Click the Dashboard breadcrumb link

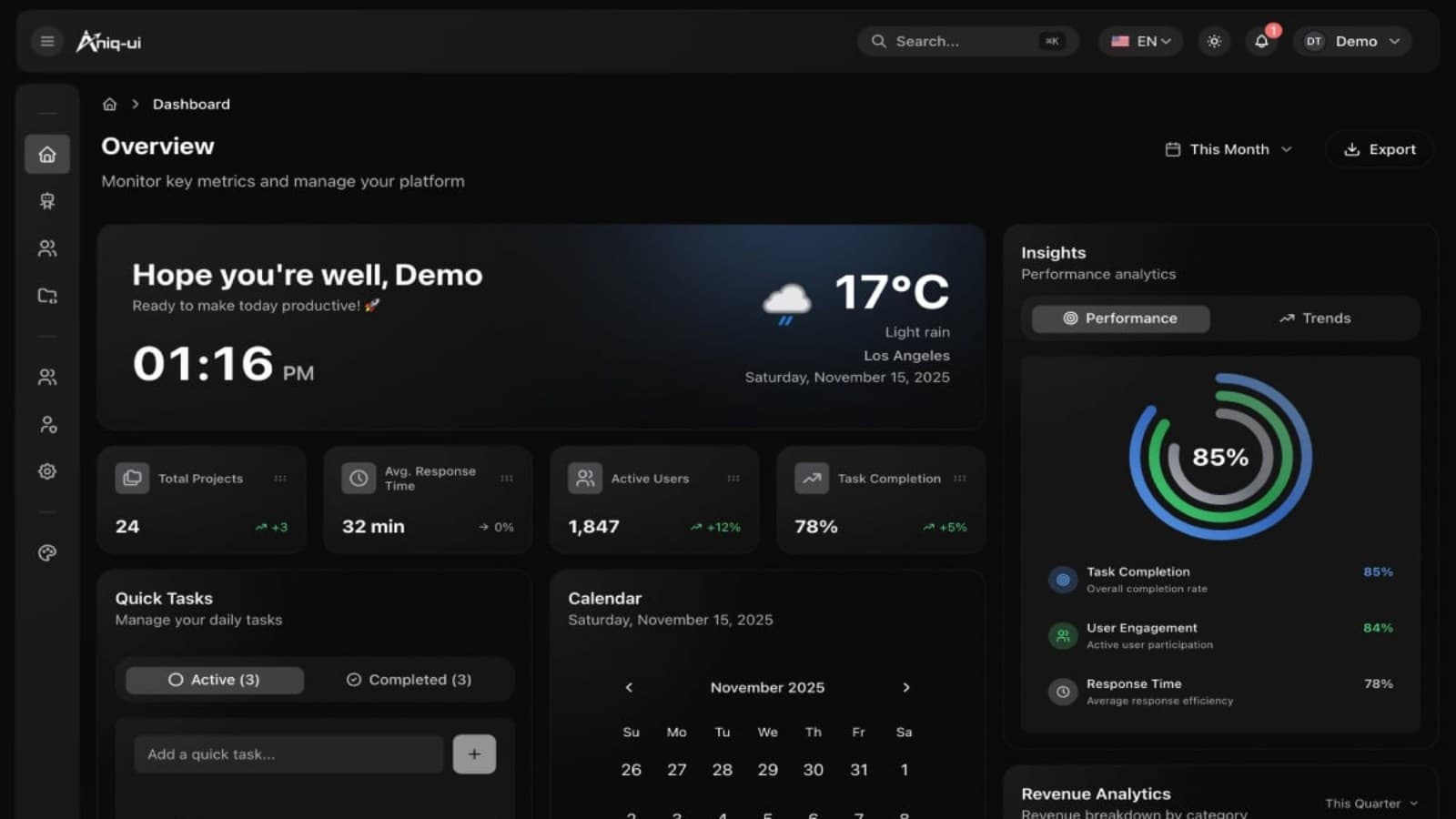(191, 104)
